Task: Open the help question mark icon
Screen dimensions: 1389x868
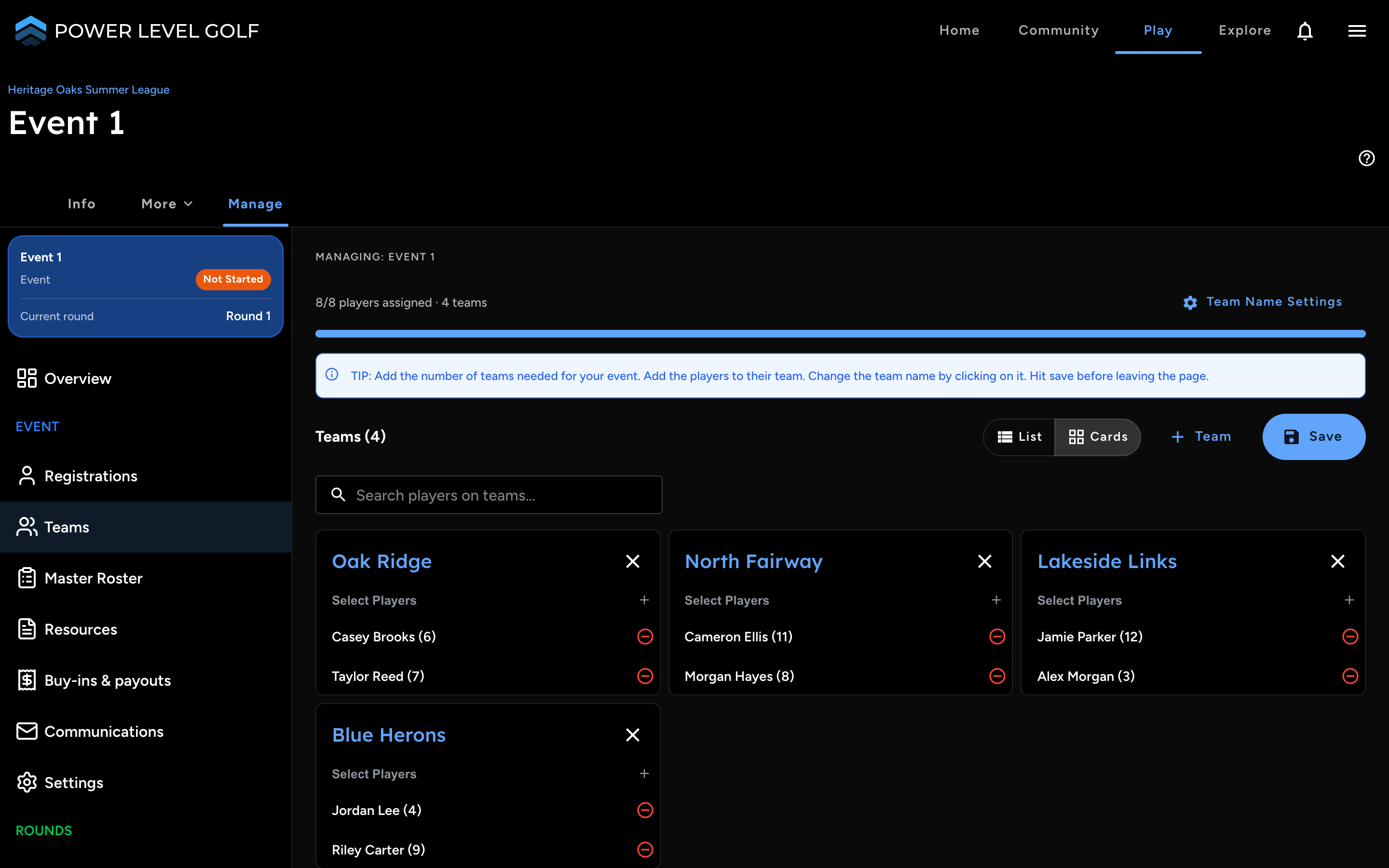Action: 1367,158
